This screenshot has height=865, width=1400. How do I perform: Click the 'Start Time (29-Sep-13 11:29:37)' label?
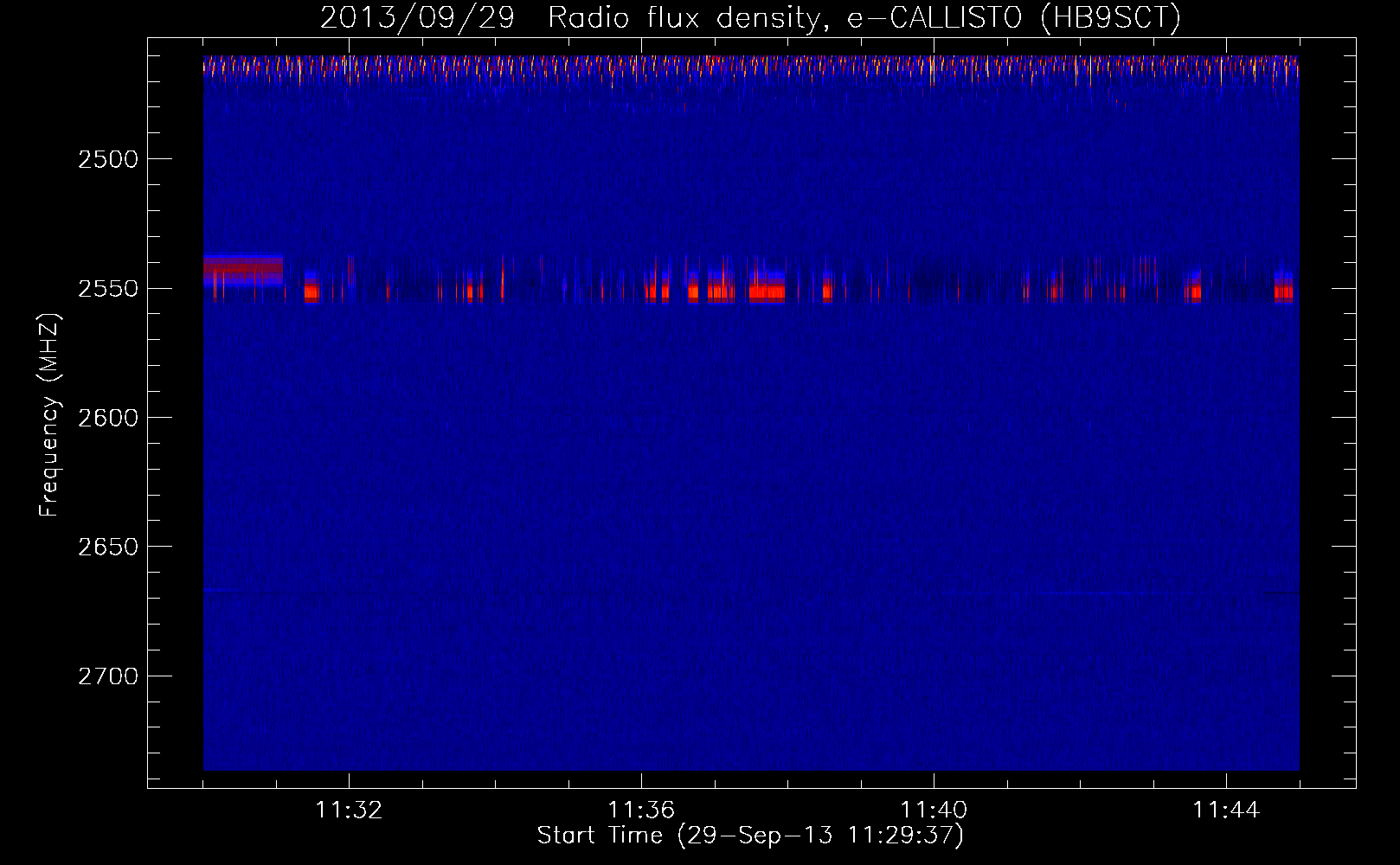tap(750, 836)
